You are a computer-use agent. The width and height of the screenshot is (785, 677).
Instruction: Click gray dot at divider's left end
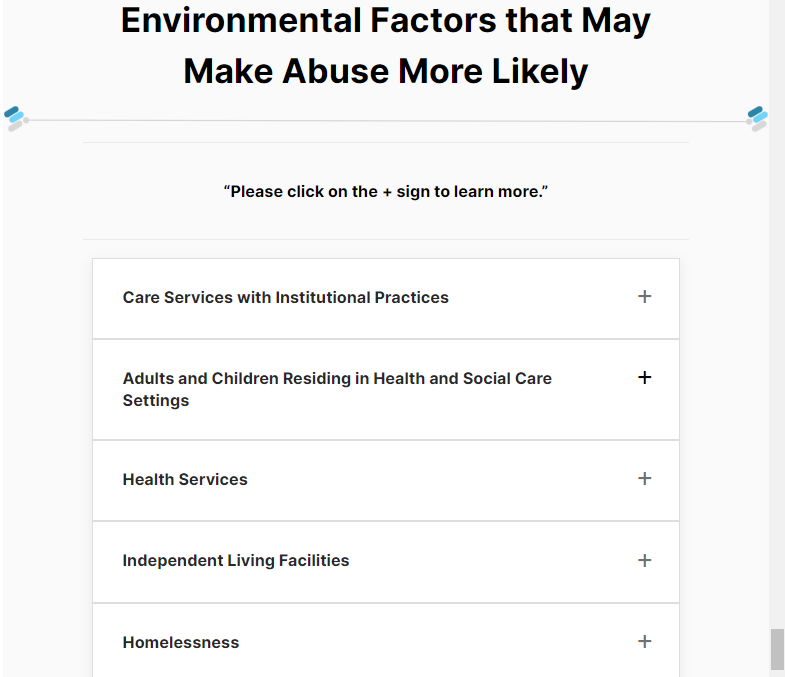click(x=26, y=120)
